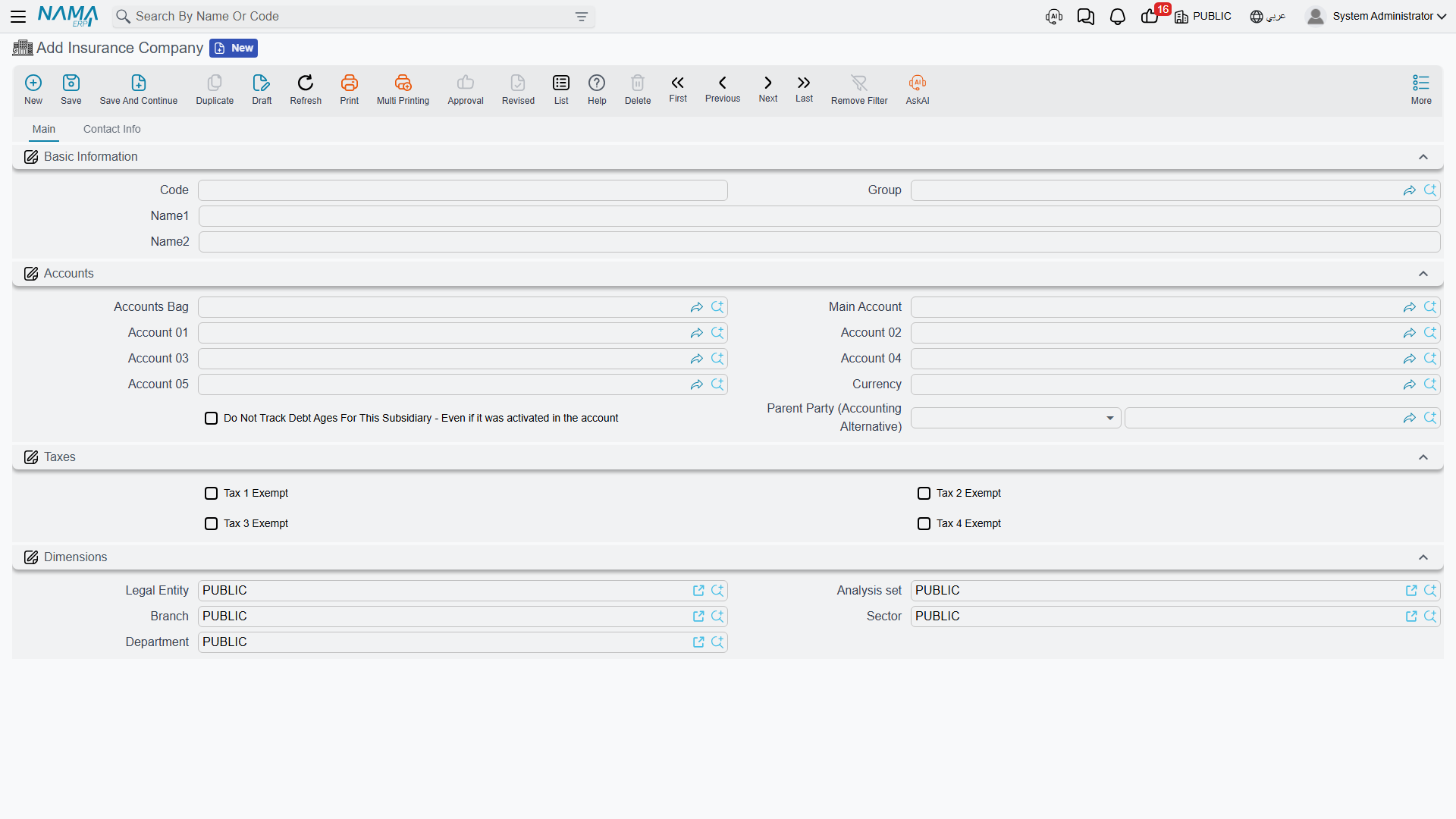Click the New status badge
This screenshot has height=819, width=1456.
click(234, 48)
